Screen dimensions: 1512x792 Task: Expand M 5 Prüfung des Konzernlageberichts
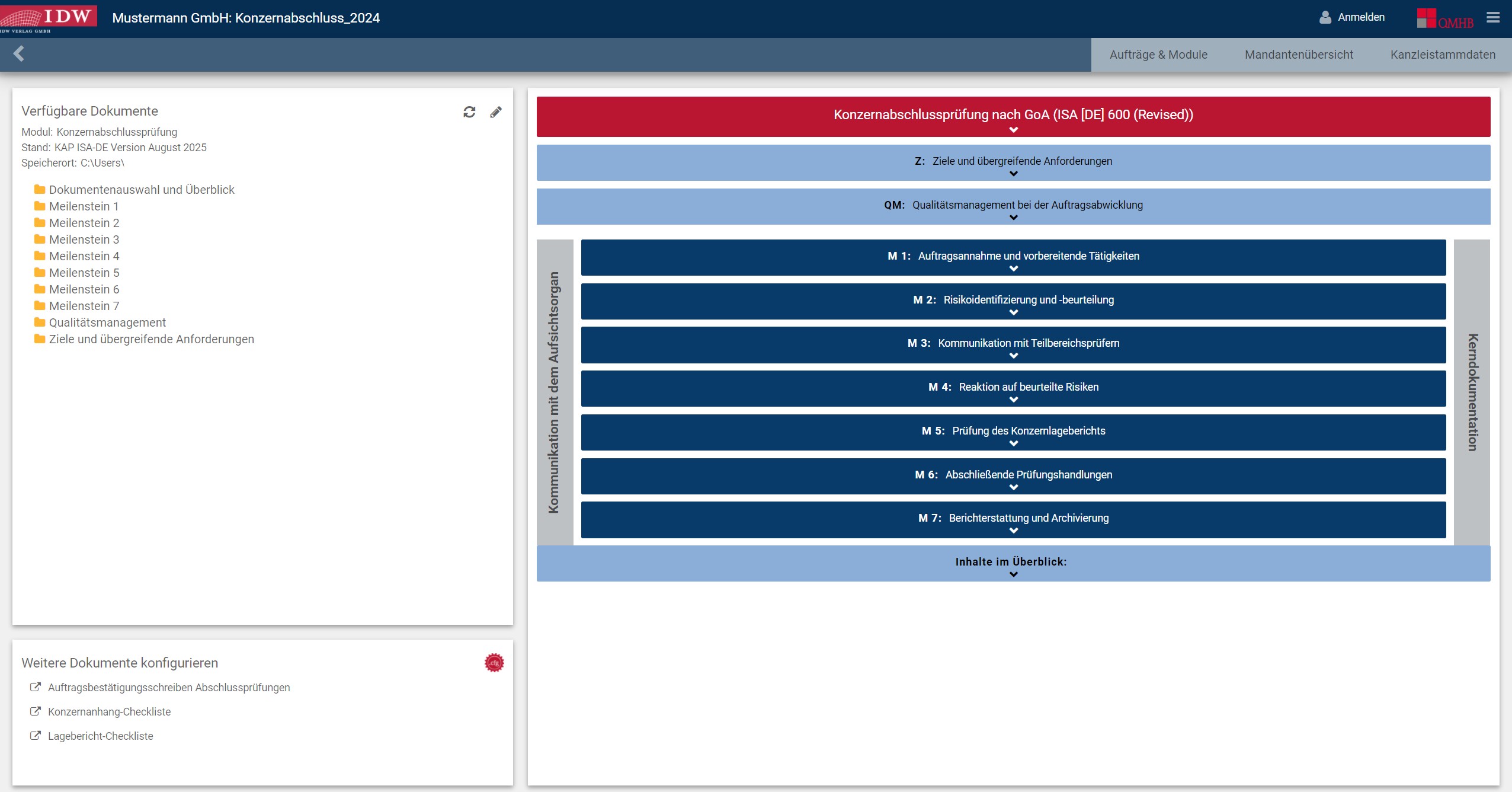tap(1013, 433)
